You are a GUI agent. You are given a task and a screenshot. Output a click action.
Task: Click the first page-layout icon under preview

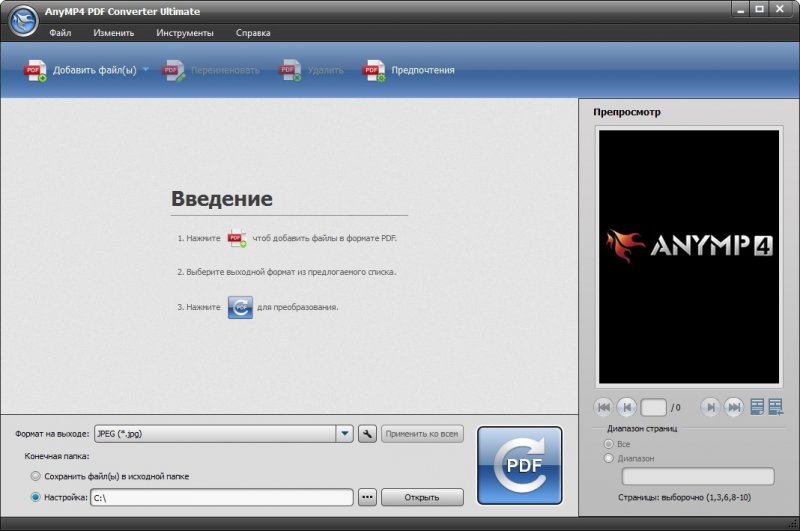(x=757, y=407)
